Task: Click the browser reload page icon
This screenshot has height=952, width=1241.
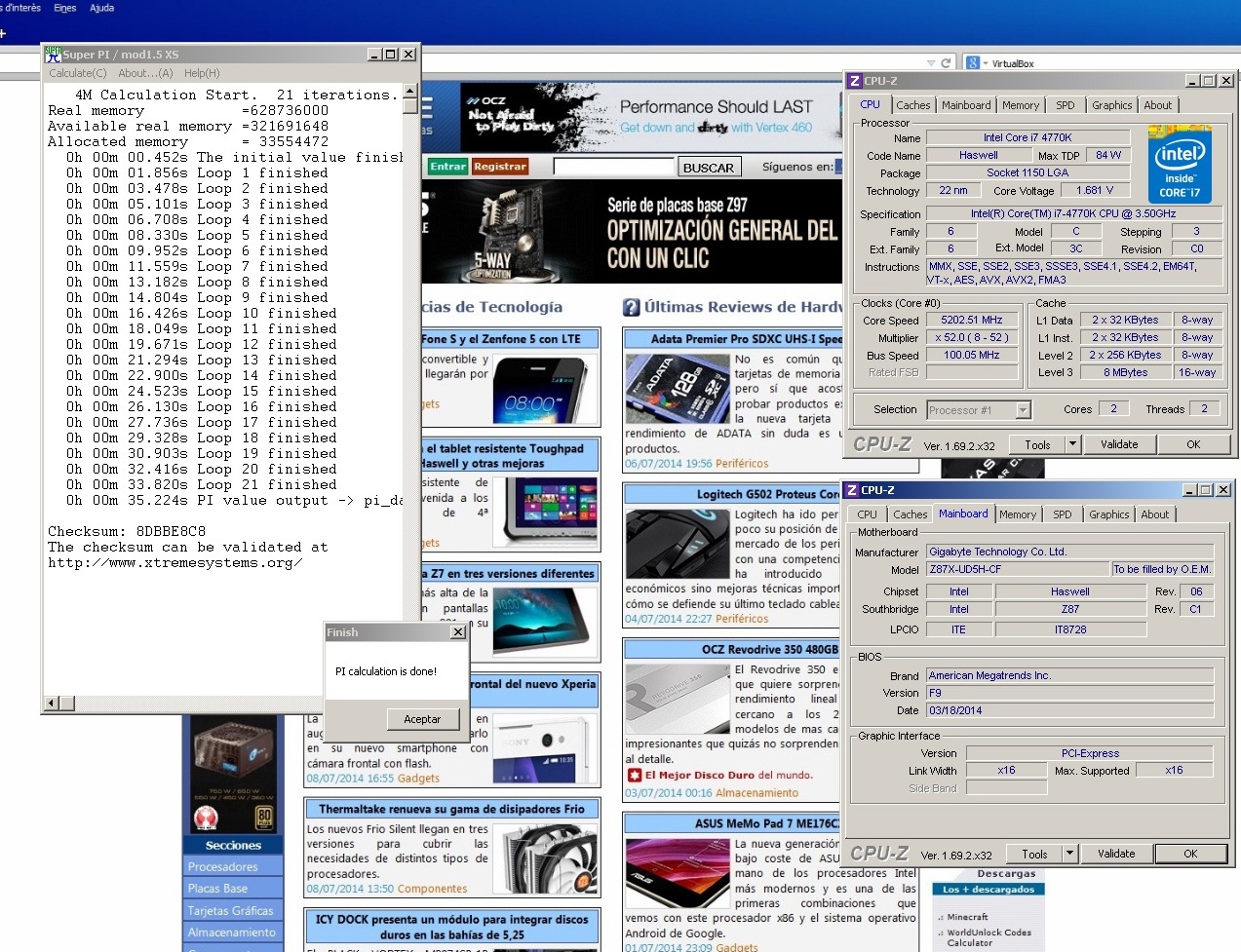Action: 945,63
